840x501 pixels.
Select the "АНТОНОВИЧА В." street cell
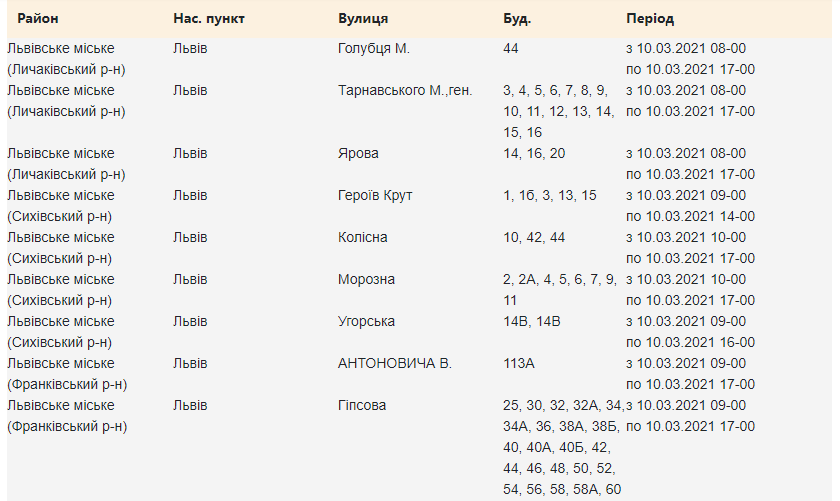[395, 363]
